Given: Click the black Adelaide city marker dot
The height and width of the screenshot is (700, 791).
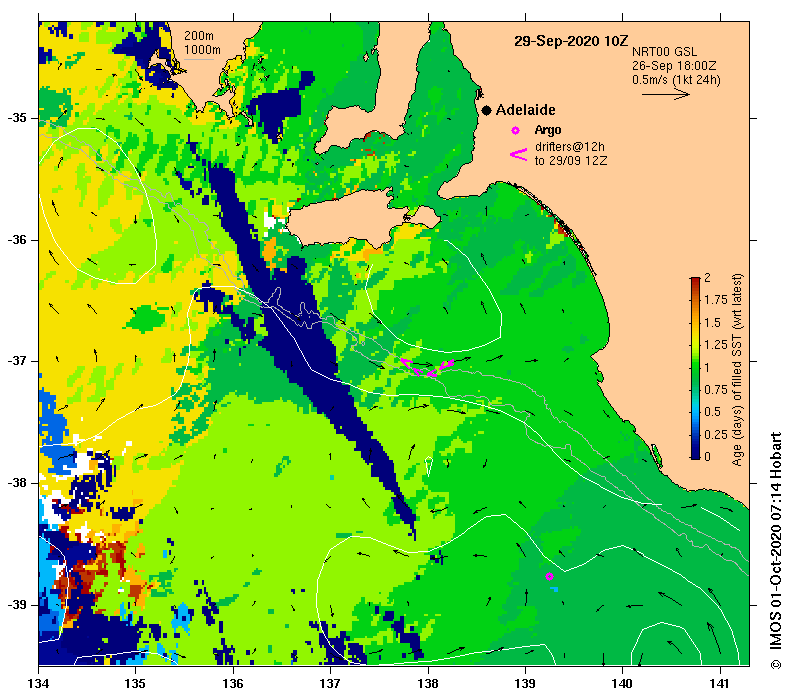Looking at the screenshot, I should pyautogui.click(x=486, y=110).
